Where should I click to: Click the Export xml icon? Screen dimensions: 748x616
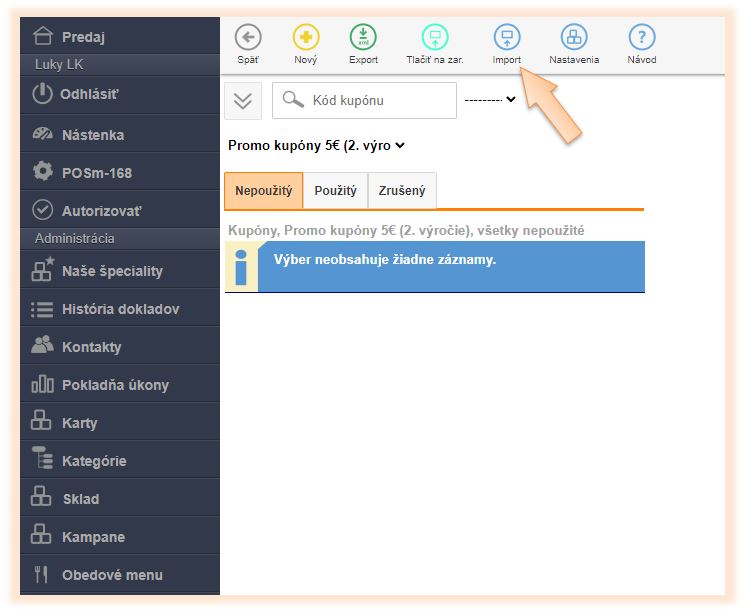coord(364,38)
